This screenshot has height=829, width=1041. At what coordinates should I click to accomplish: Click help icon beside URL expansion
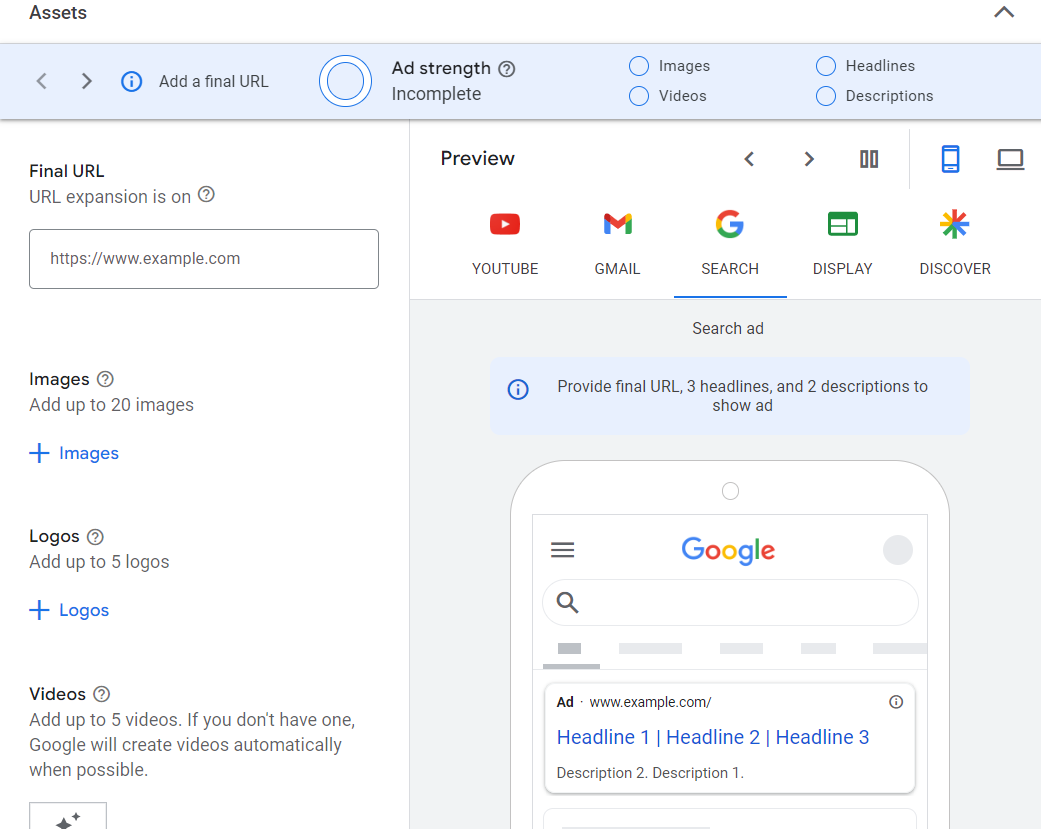pos(206,195)
